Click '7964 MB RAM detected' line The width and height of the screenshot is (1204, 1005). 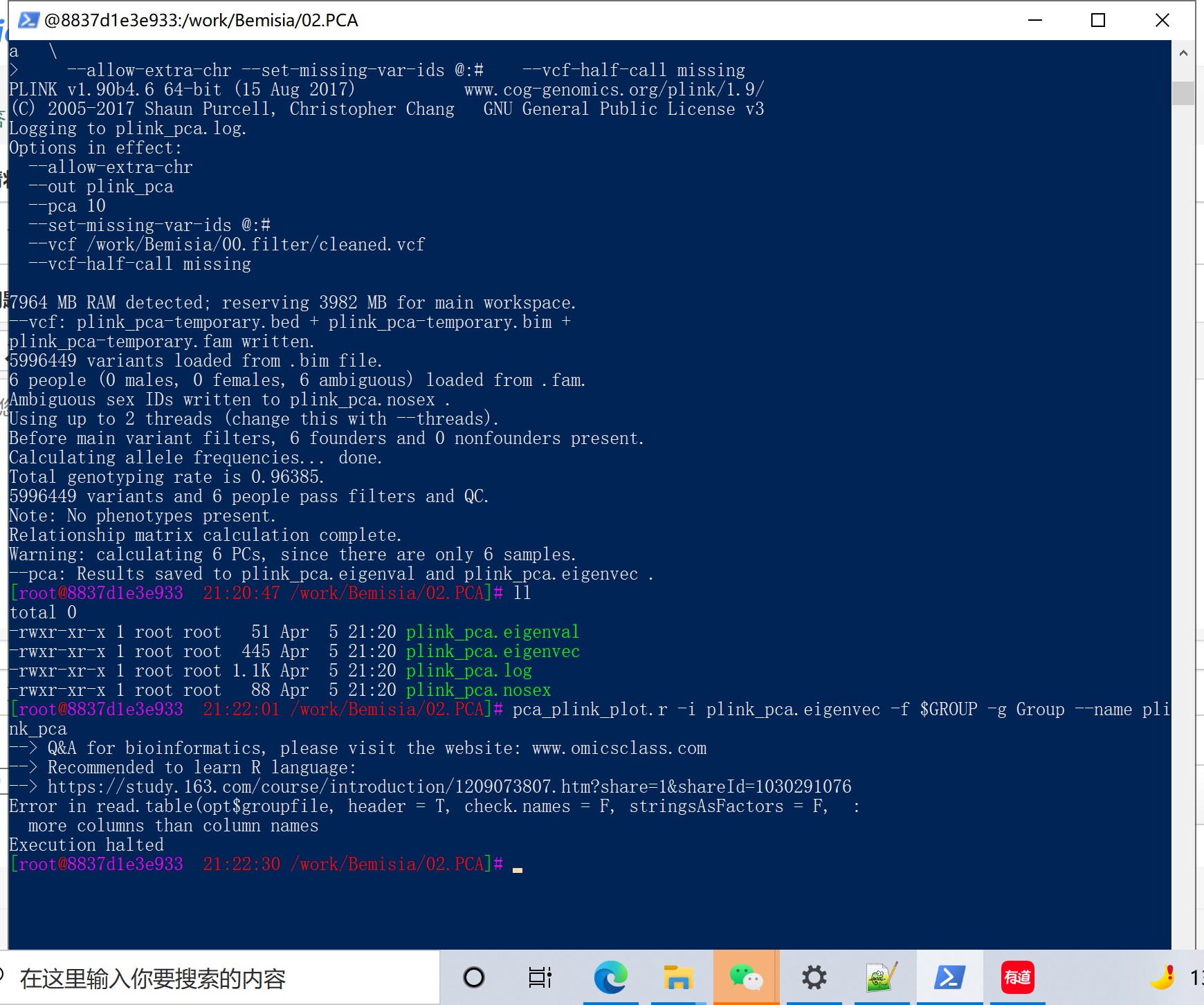pyautogui.click(x=292, y=303)
